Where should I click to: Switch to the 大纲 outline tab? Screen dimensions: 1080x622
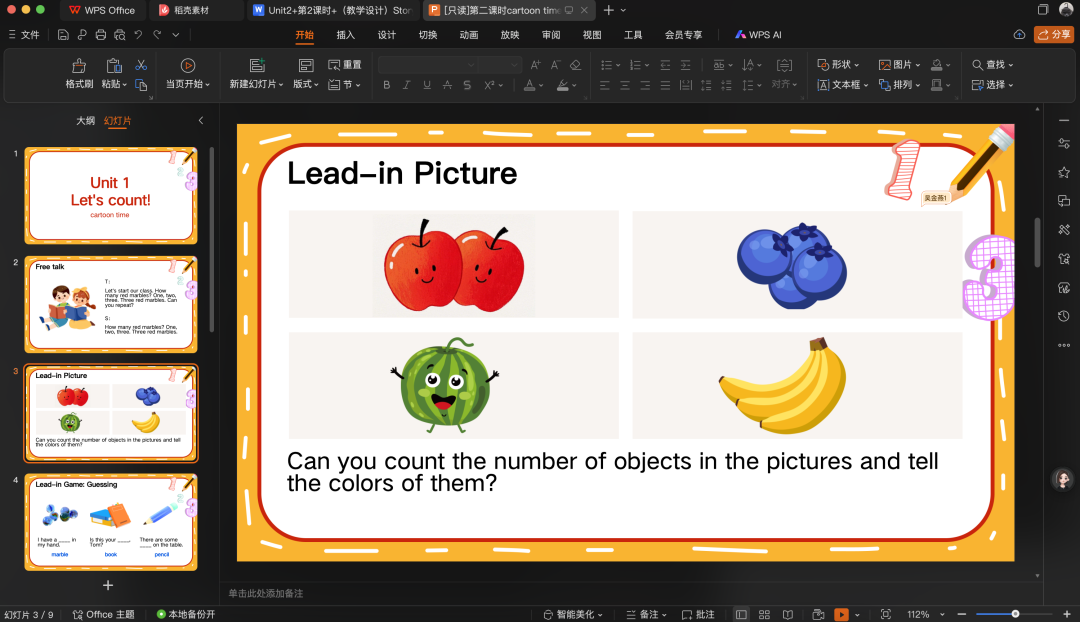86,121
